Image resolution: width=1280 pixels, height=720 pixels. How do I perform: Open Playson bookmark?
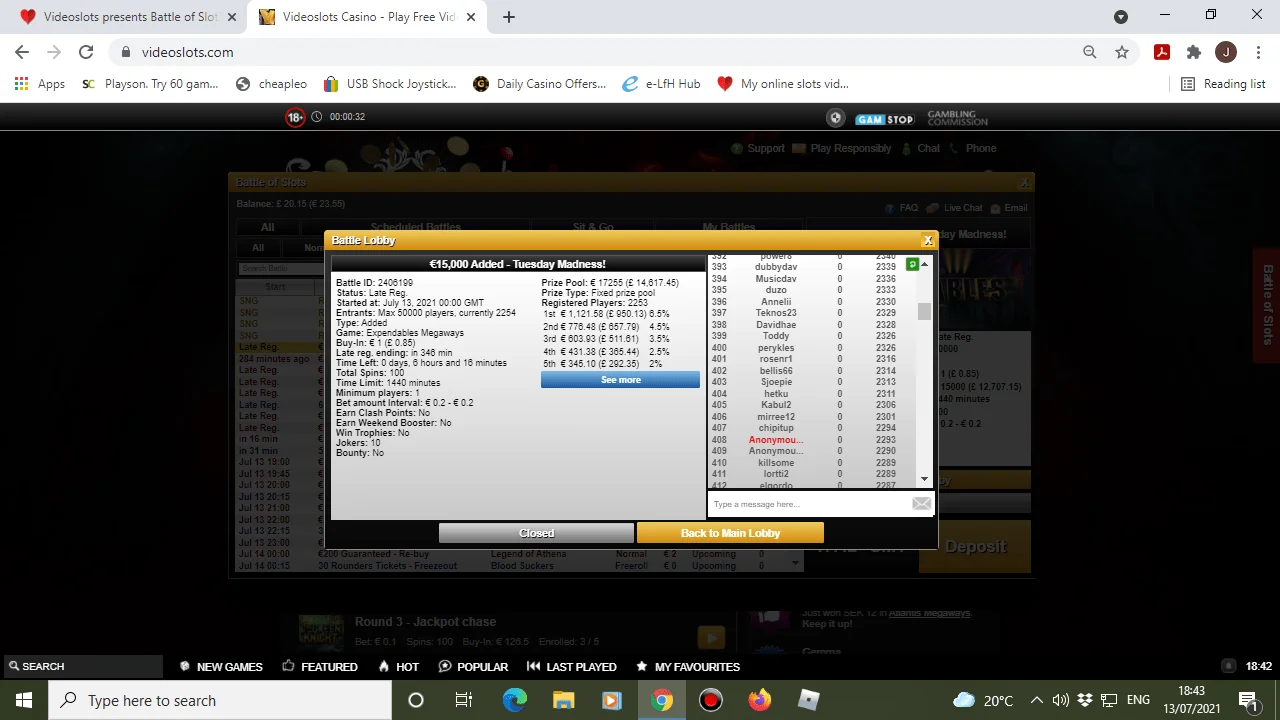click(x=150, y=84)
